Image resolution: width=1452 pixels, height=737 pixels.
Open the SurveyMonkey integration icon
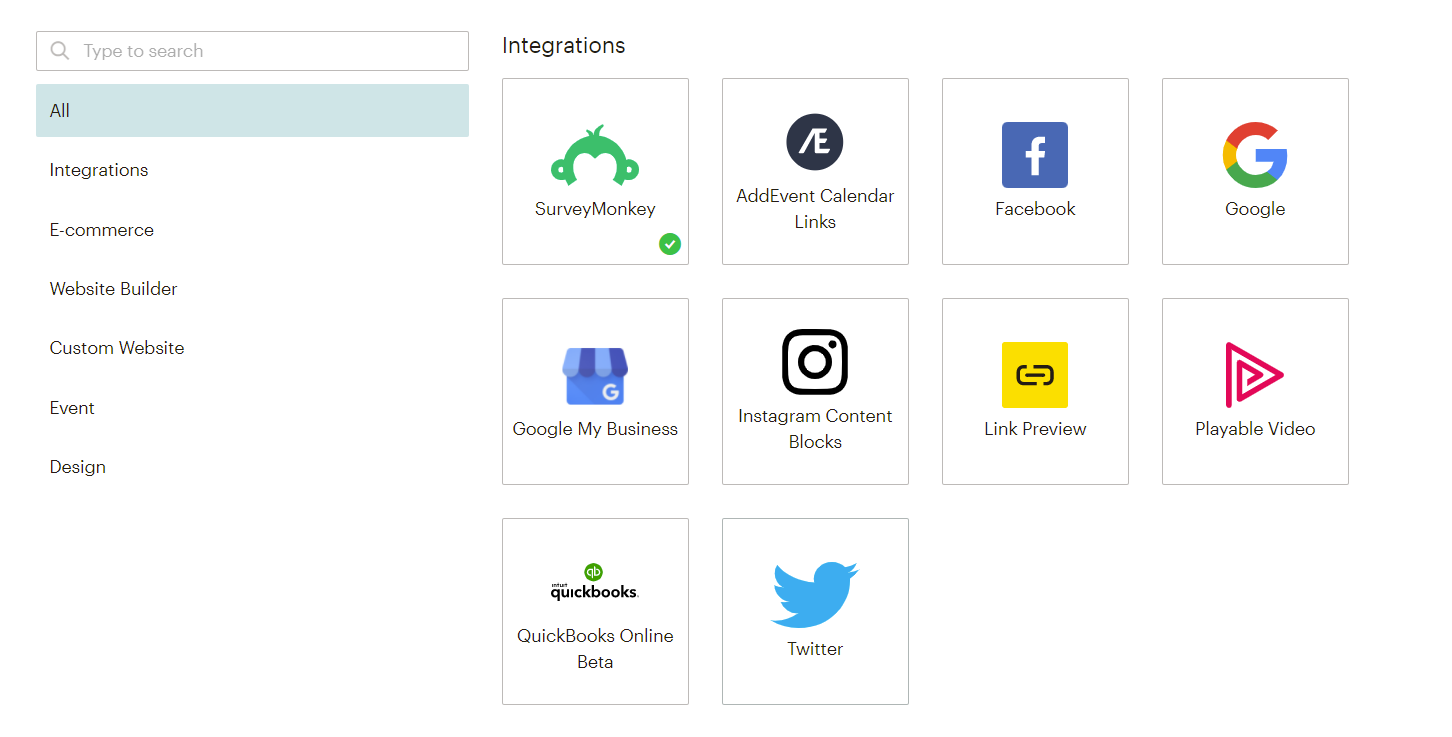click(595, 157)
